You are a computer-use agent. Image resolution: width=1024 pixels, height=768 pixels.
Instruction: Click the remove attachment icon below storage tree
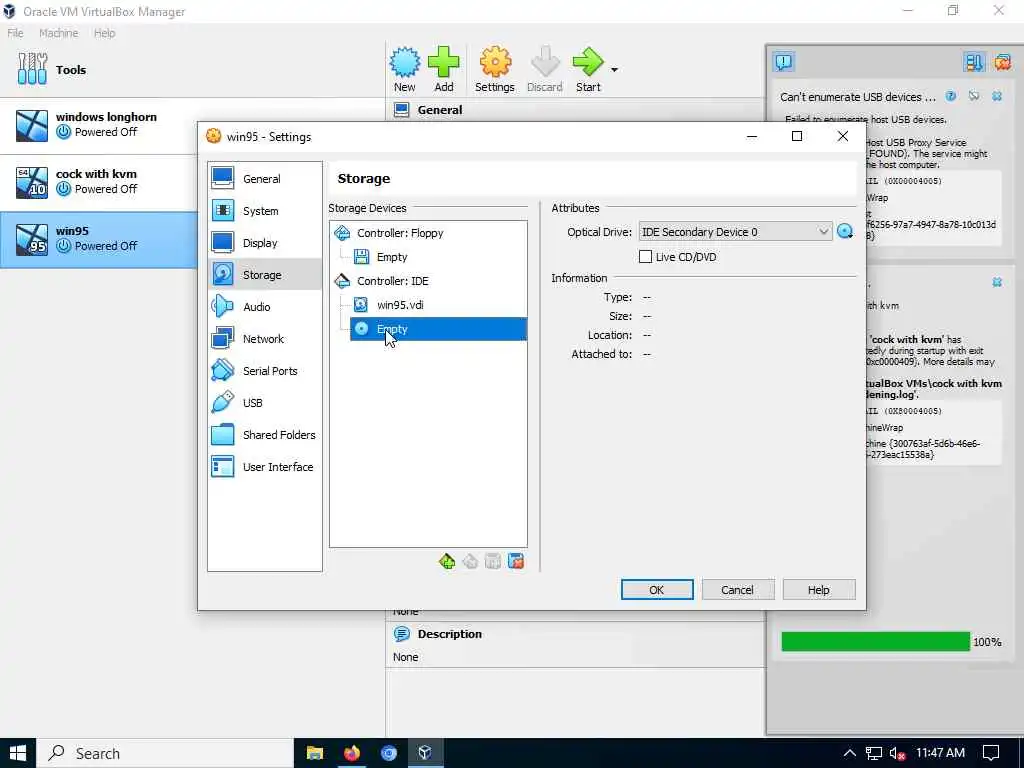(x=516, y=561)
